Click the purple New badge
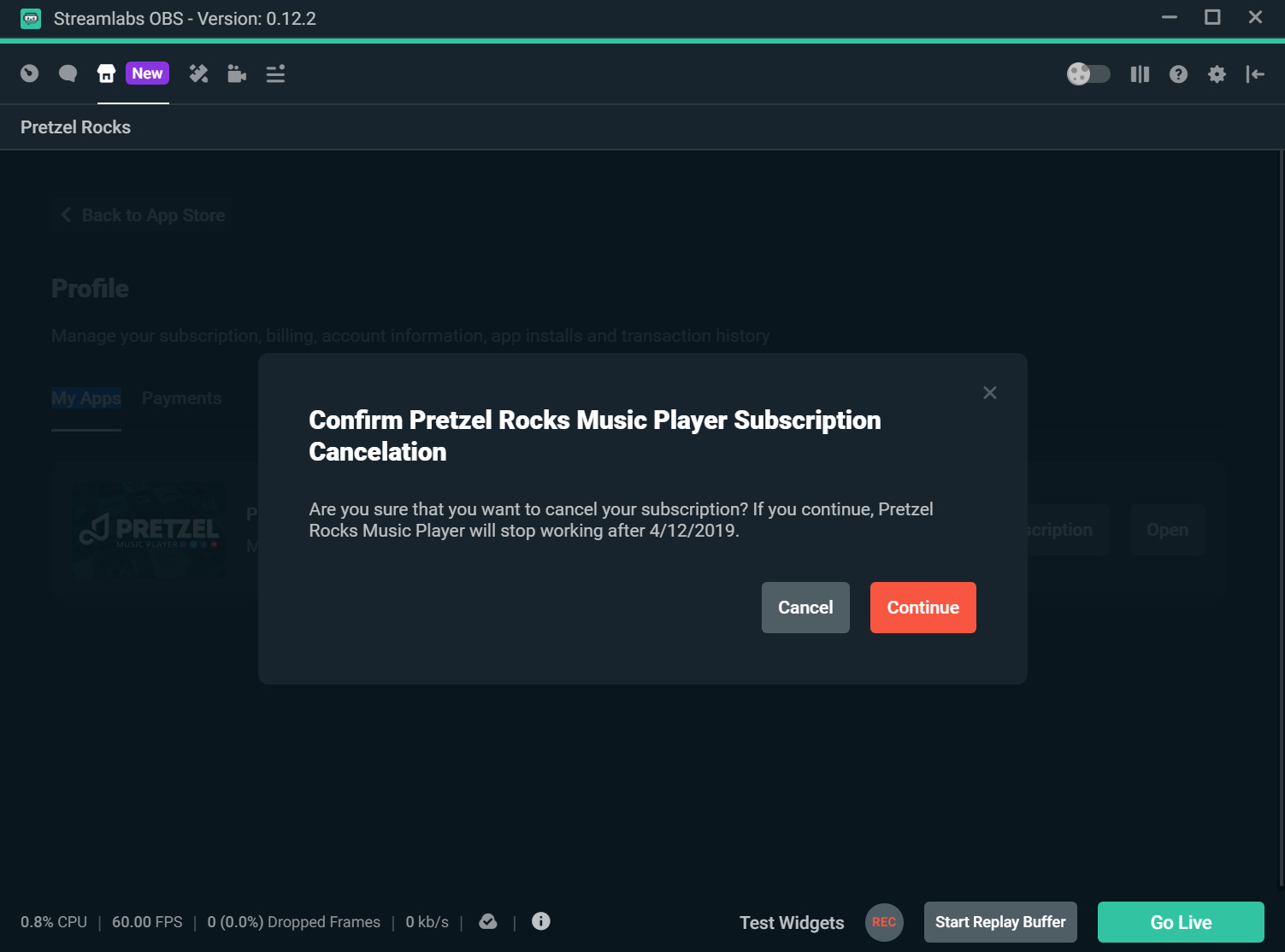The width and height of the screenshot is (1285, 952). tap(147, 73)
